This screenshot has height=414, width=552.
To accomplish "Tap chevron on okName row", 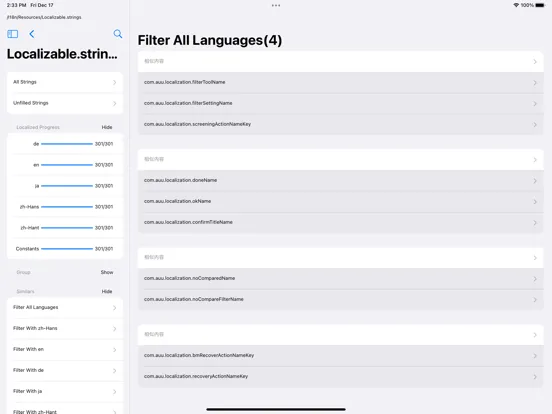I will pos(535,202).
